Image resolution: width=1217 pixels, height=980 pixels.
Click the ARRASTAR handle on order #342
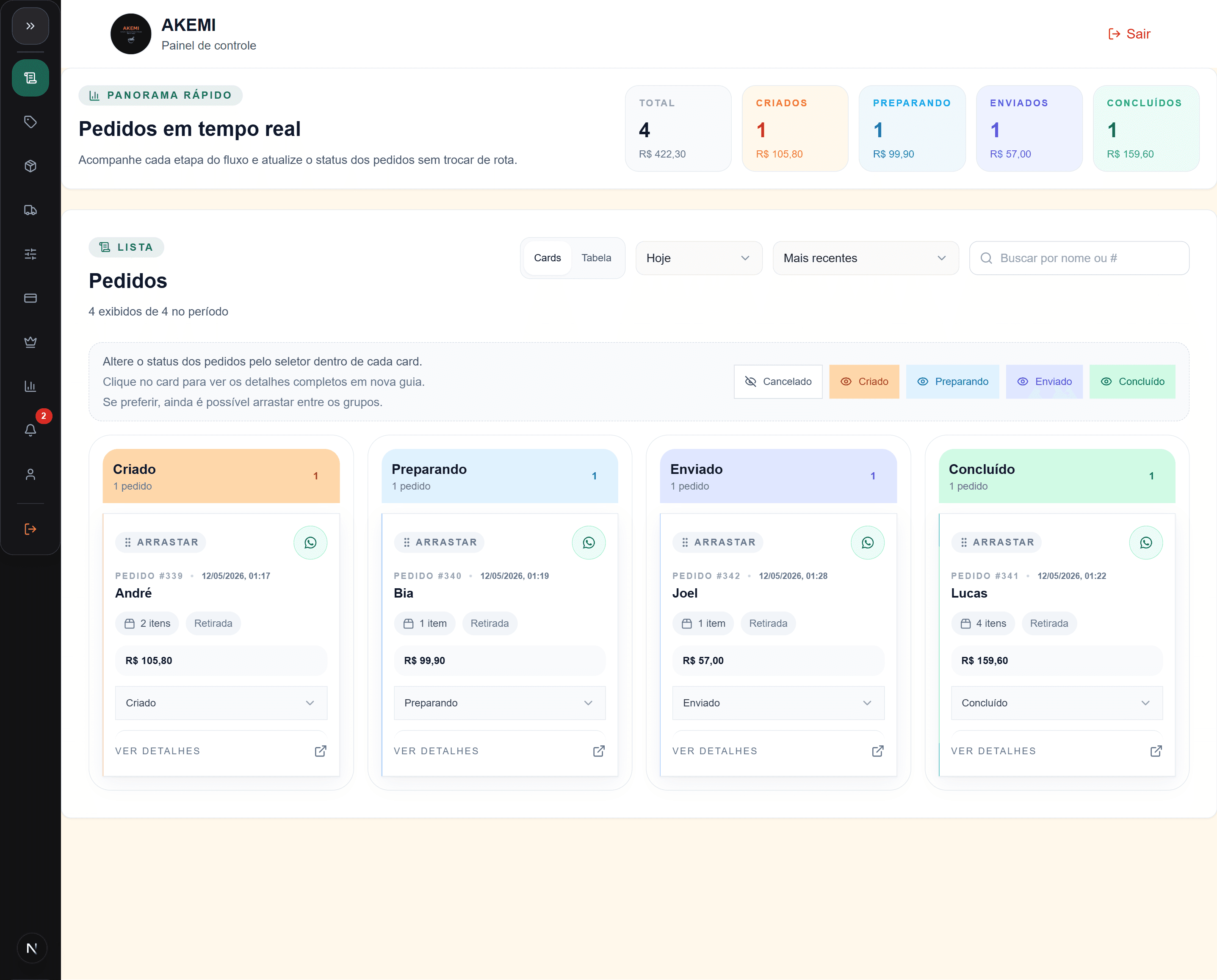pyautogui.click(x=718, y=542)
